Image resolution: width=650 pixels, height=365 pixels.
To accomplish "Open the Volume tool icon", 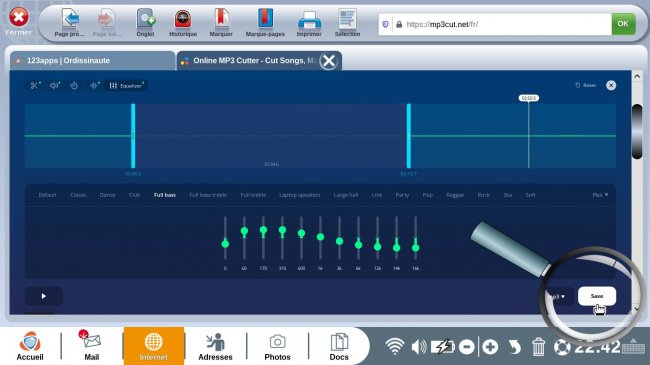I will coord(55,85).
